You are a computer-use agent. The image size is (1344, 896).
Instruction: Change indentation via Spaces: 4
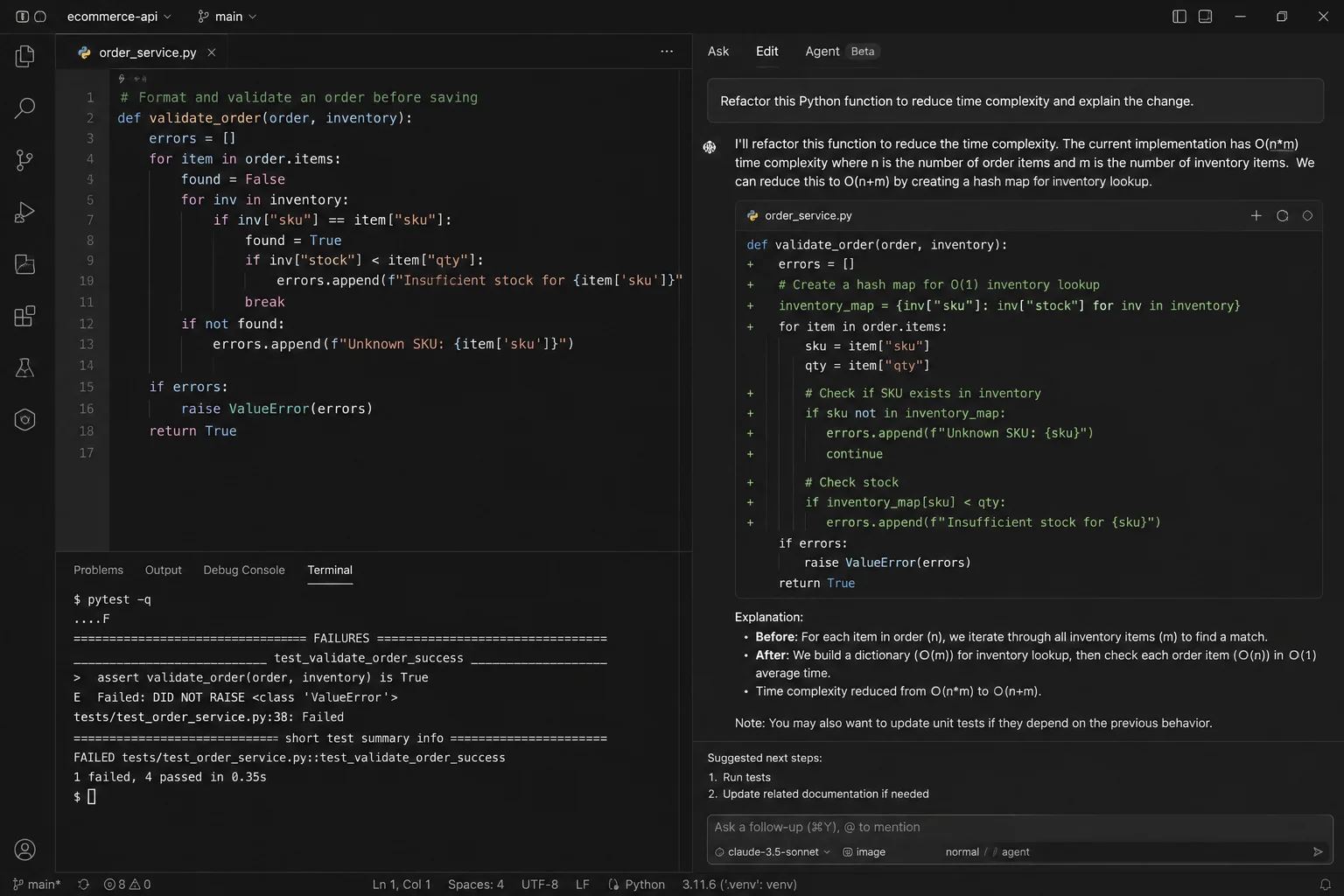click(476, 885)
